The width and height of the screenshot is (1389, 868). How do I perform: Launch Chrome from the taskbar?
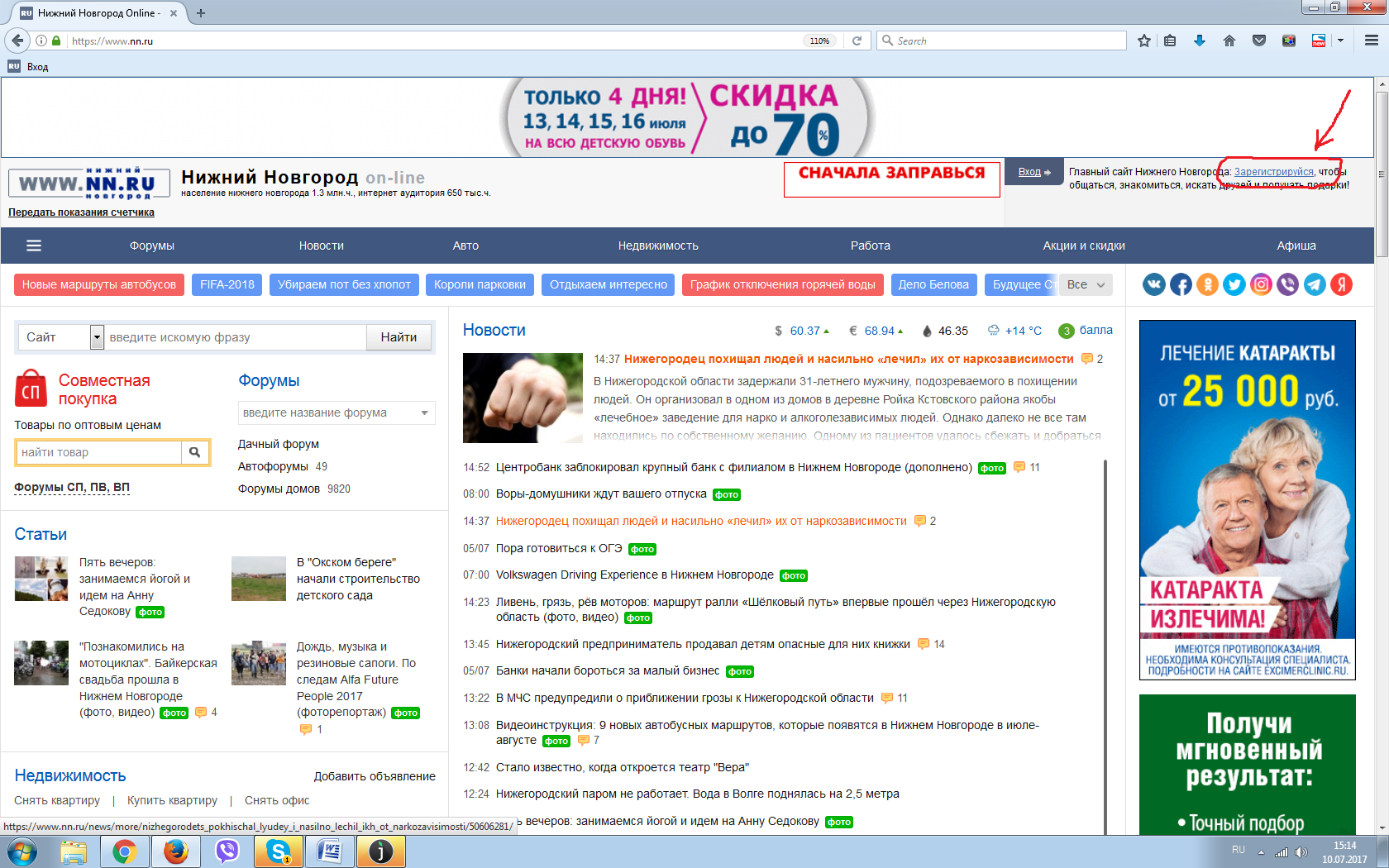point(125,851)
